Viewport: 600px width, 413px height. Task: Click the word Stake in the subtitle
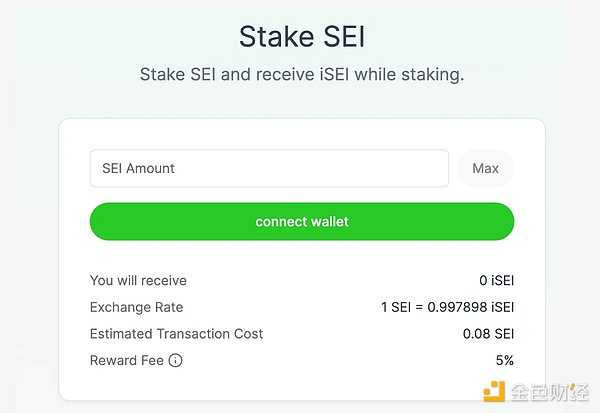tap(160, 75)
